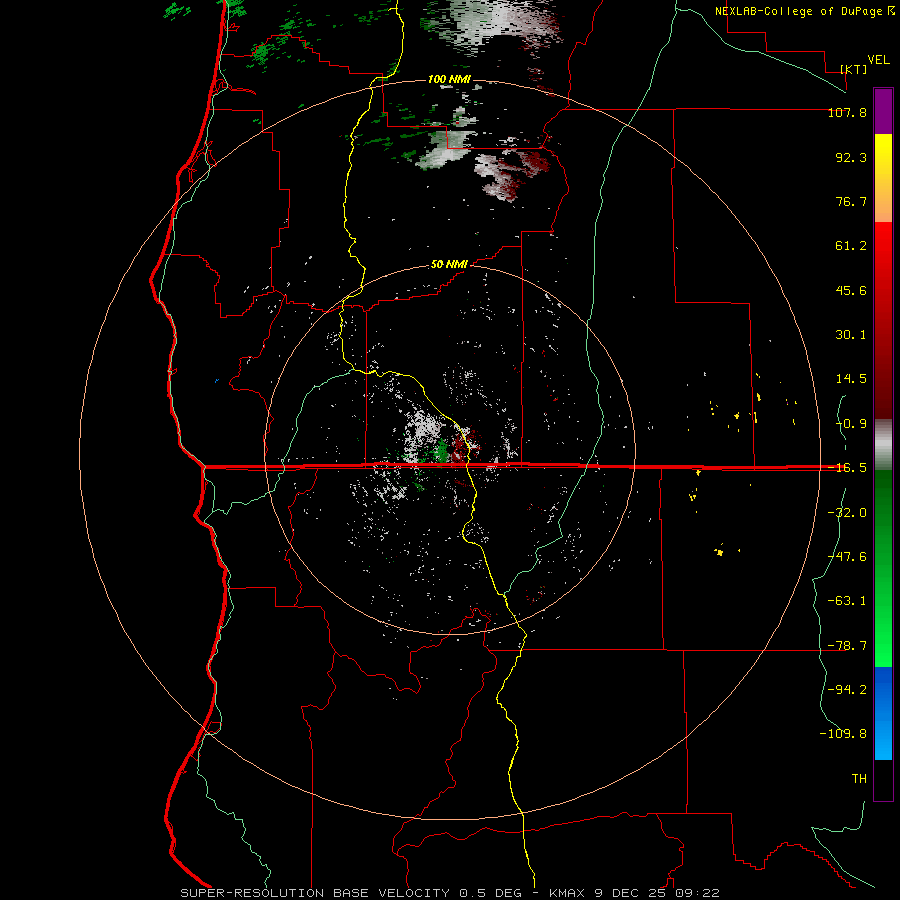Select the 61.2 legend value

(x=851, y=246)
